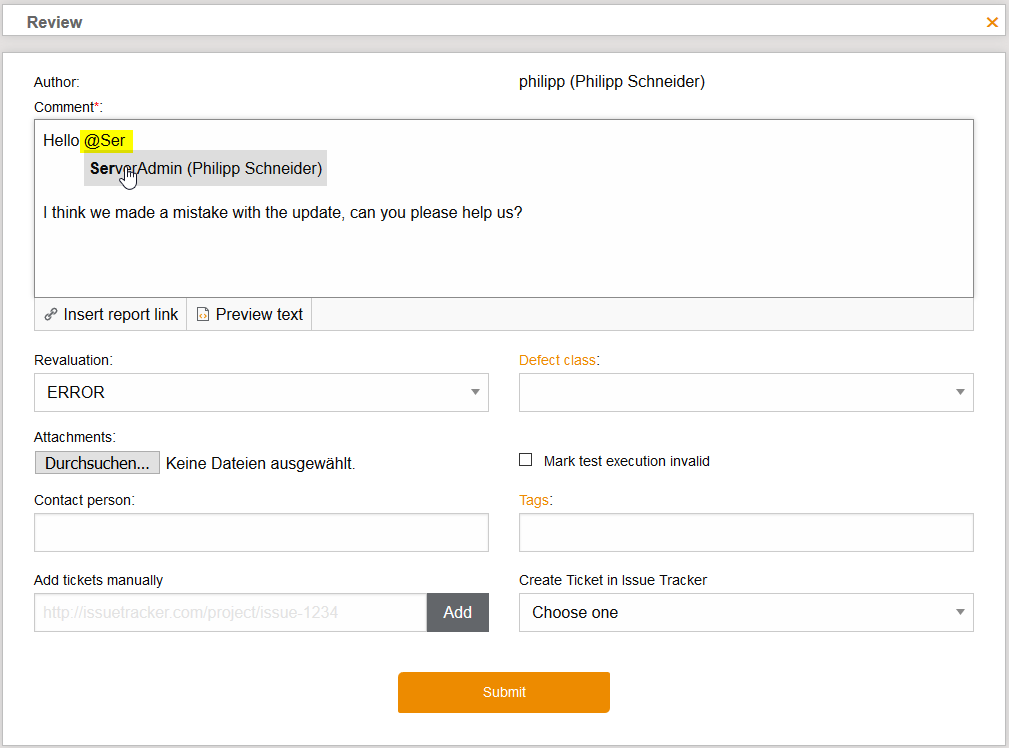Close the Review dialog with the X icon
The height and width of the screenshot is (748, 1009).
(x=992, y=22)
